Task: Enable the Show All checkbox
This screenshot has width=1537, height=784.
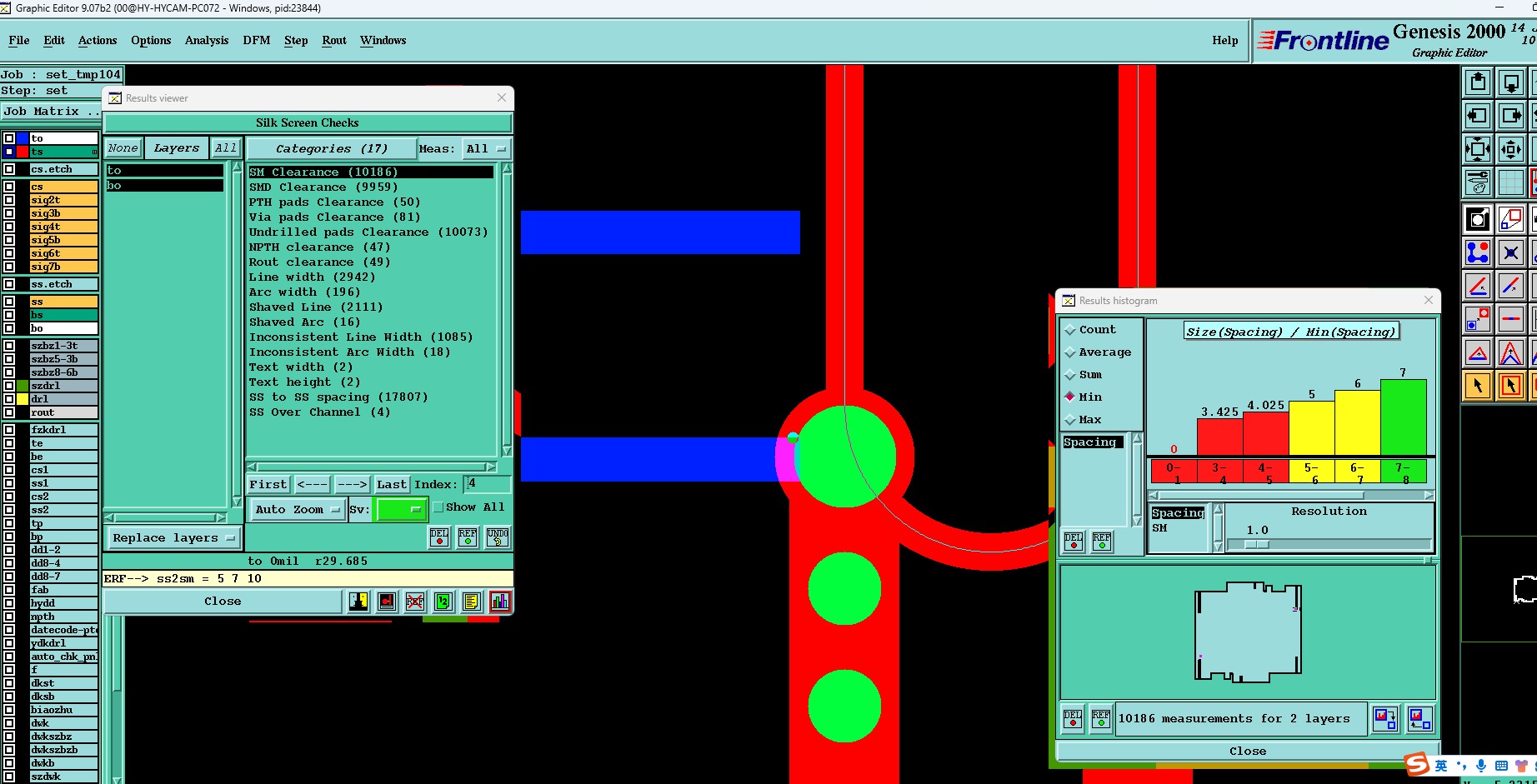Action: (x=438, y=507)
